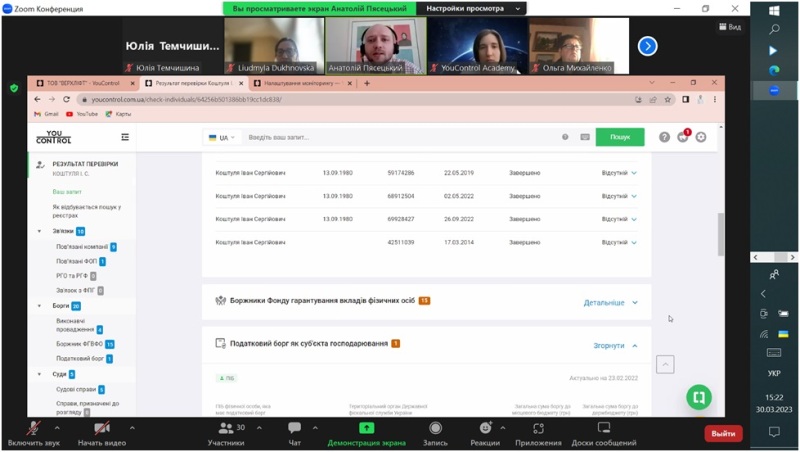Open the UA language dropdown

(219, 137)
